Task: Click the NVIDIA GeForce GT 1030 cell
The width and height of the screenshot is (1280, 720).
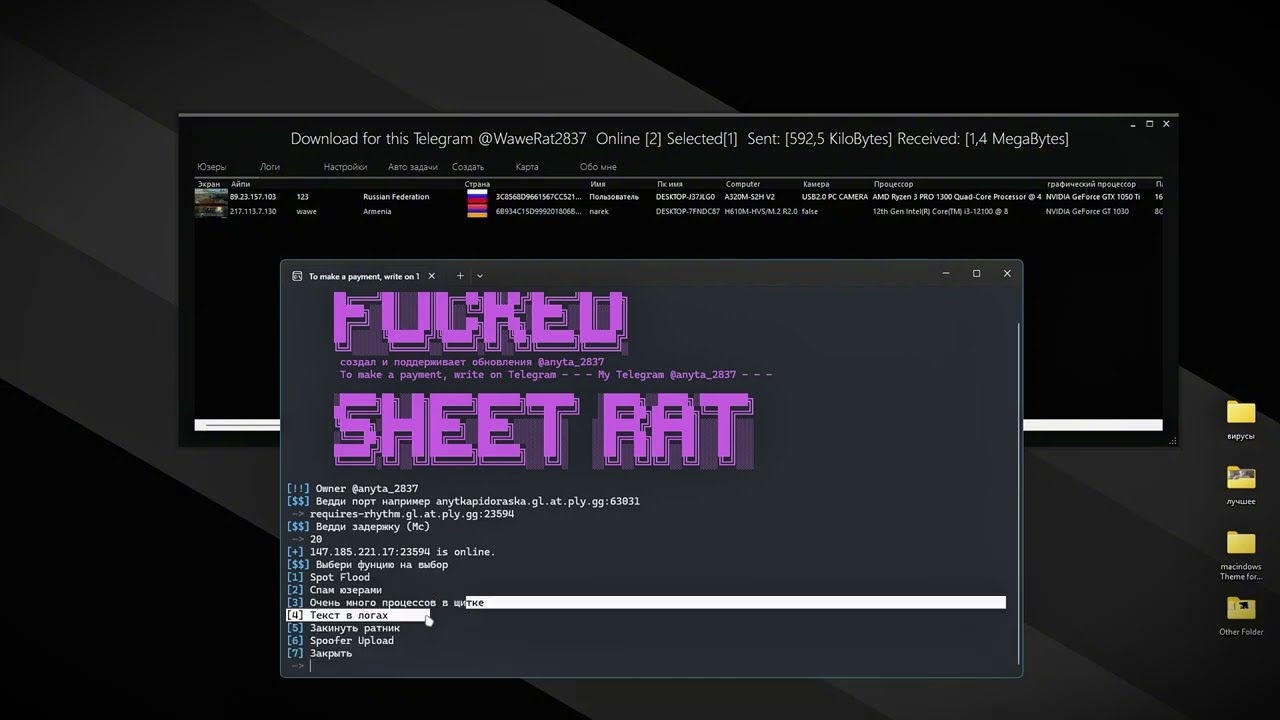Action: [1087, 211]
